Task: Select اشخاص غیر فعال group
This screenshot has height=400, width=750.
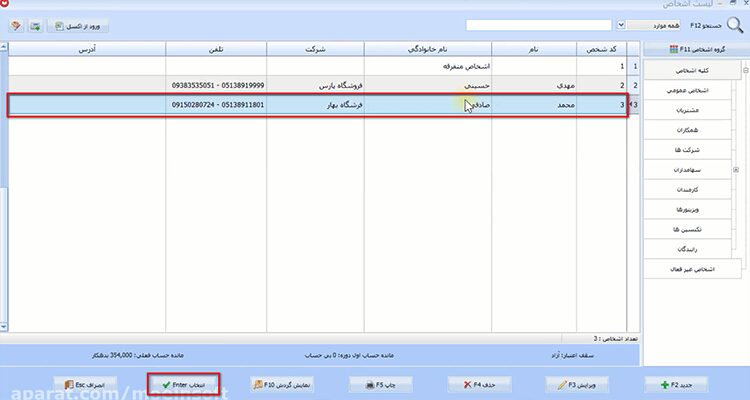Action: tap(692, 269)
